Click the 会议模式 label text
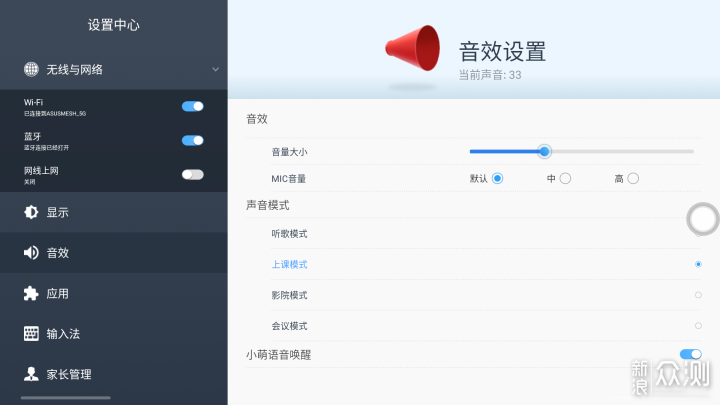Viewport: 720px width, 405px height. [289, 326]
